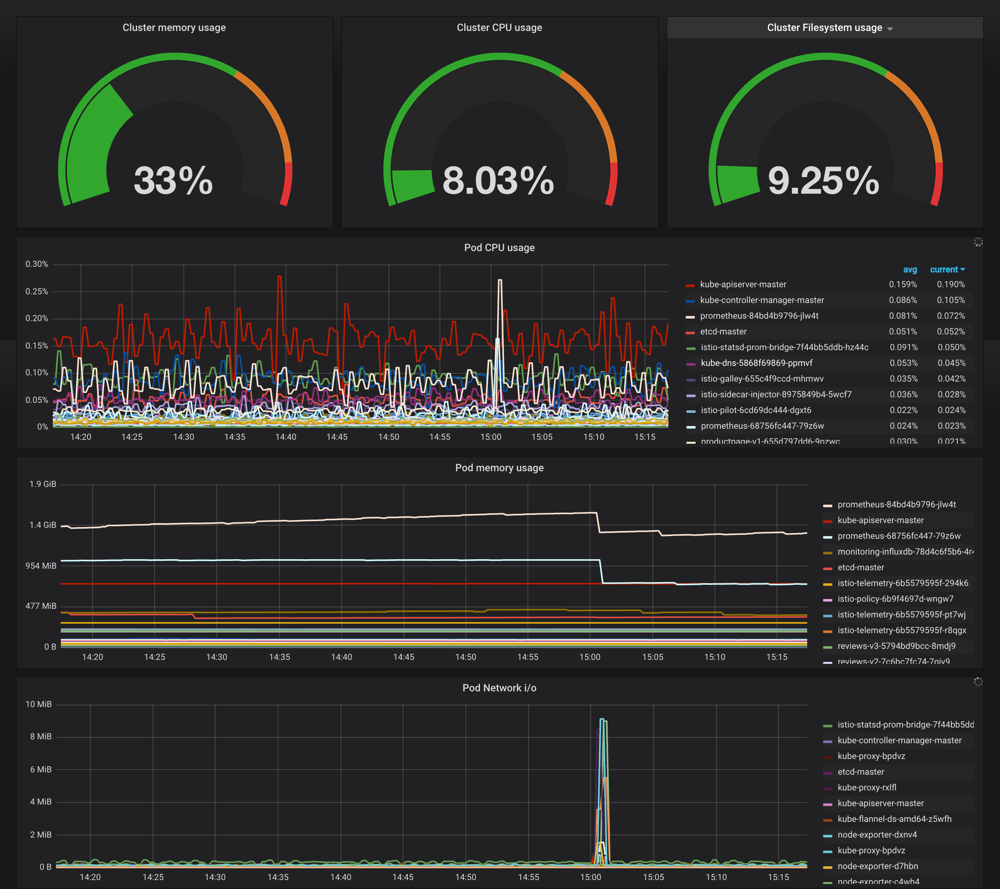The image size is (1000, 889).
Task: Open color picker for istio-policy-6b9f4697d-wngw7
Action: tap(828, 599)
